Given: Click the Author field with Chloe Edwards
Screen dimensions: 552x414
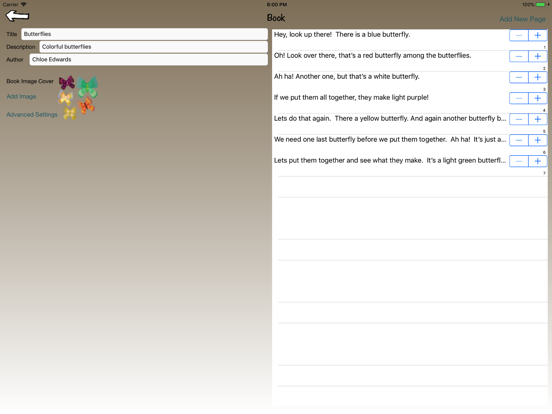Looking at the screenshot, I should [149, 59].
